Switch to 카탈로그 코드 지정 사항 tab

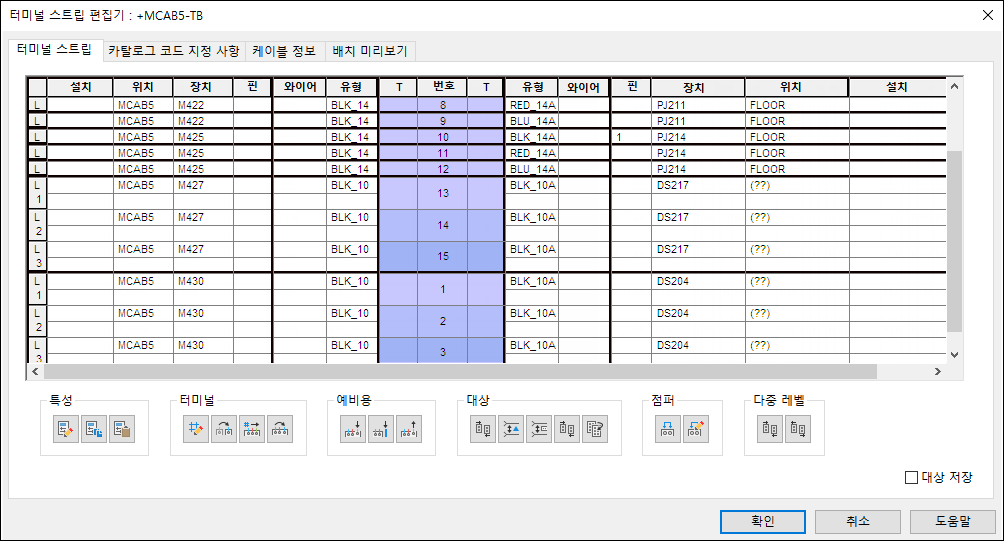(x=174, y=51)
